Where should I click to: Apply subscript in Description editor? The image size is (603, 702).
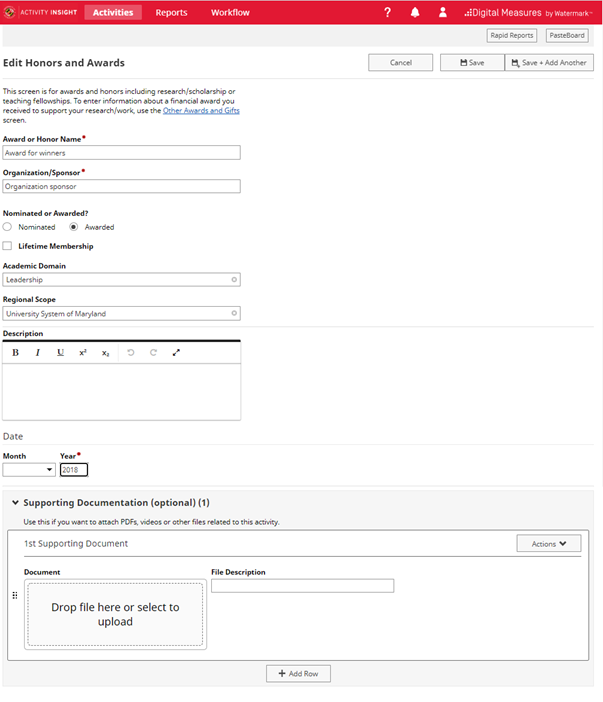click(x=105, y=353)
